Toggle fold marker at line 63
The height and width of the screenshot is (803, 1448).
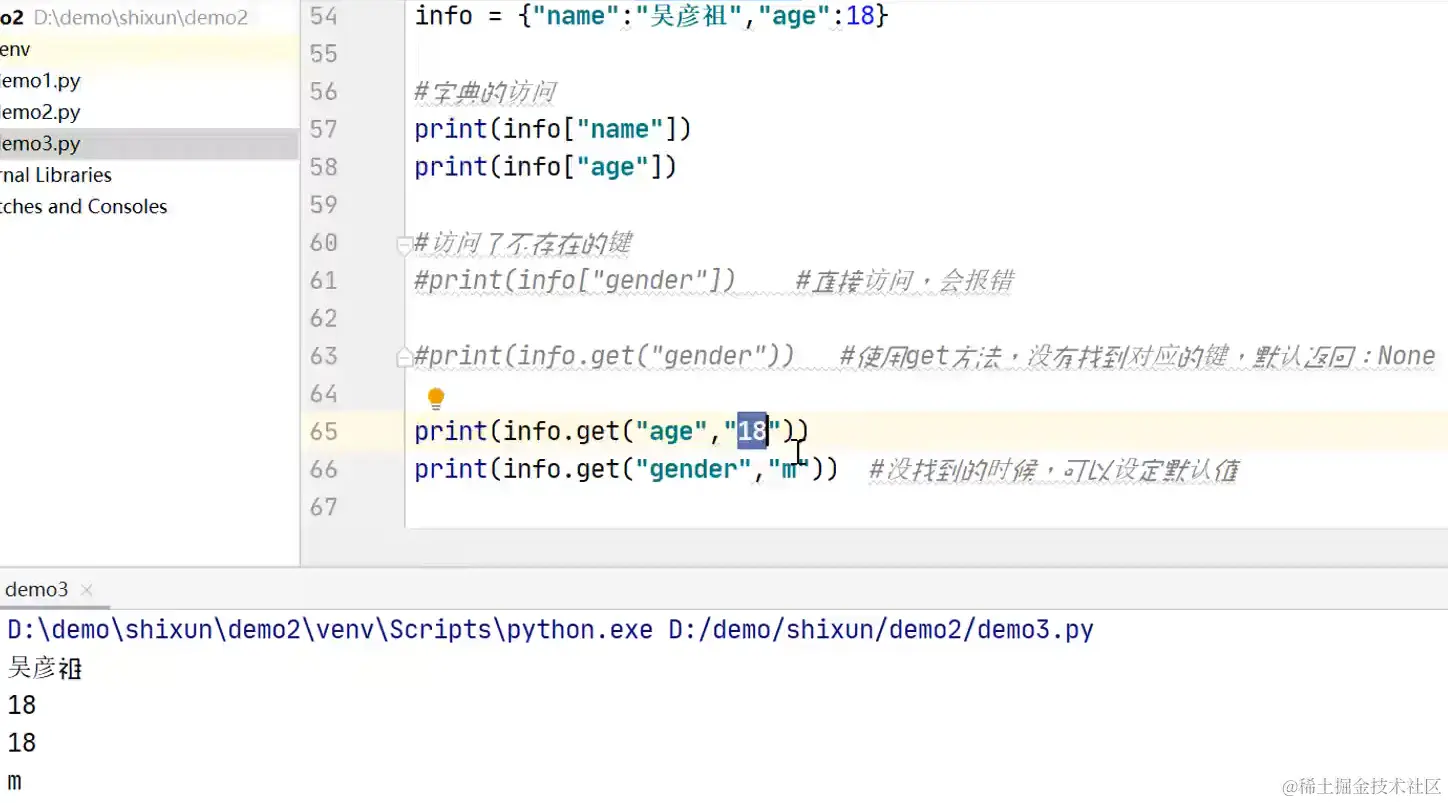coord(404,356)
